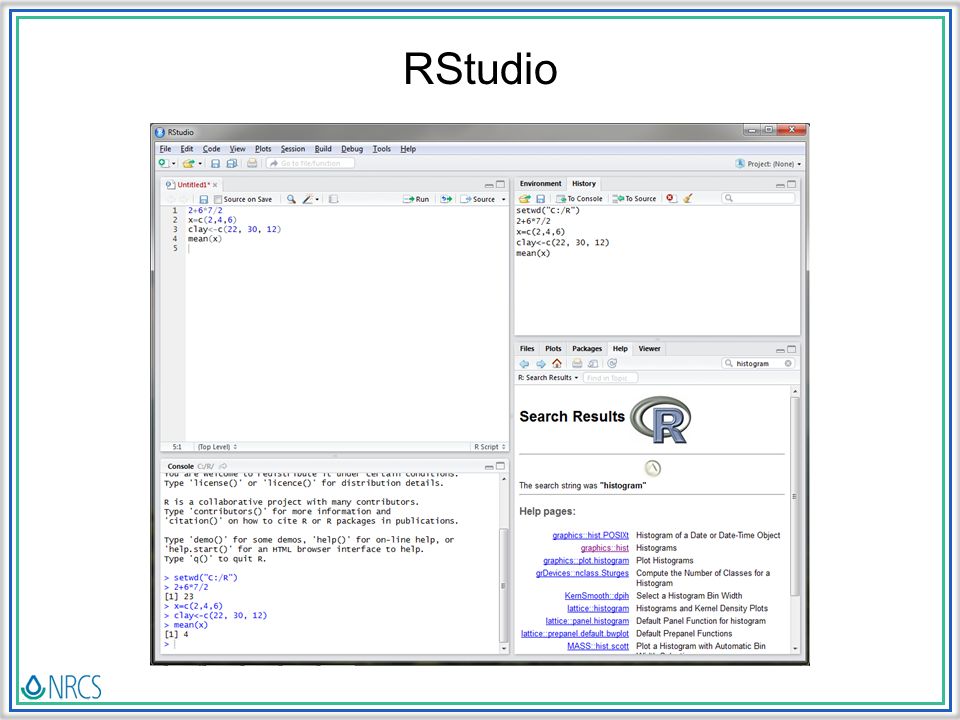Click the History search field

click(758, 198)
